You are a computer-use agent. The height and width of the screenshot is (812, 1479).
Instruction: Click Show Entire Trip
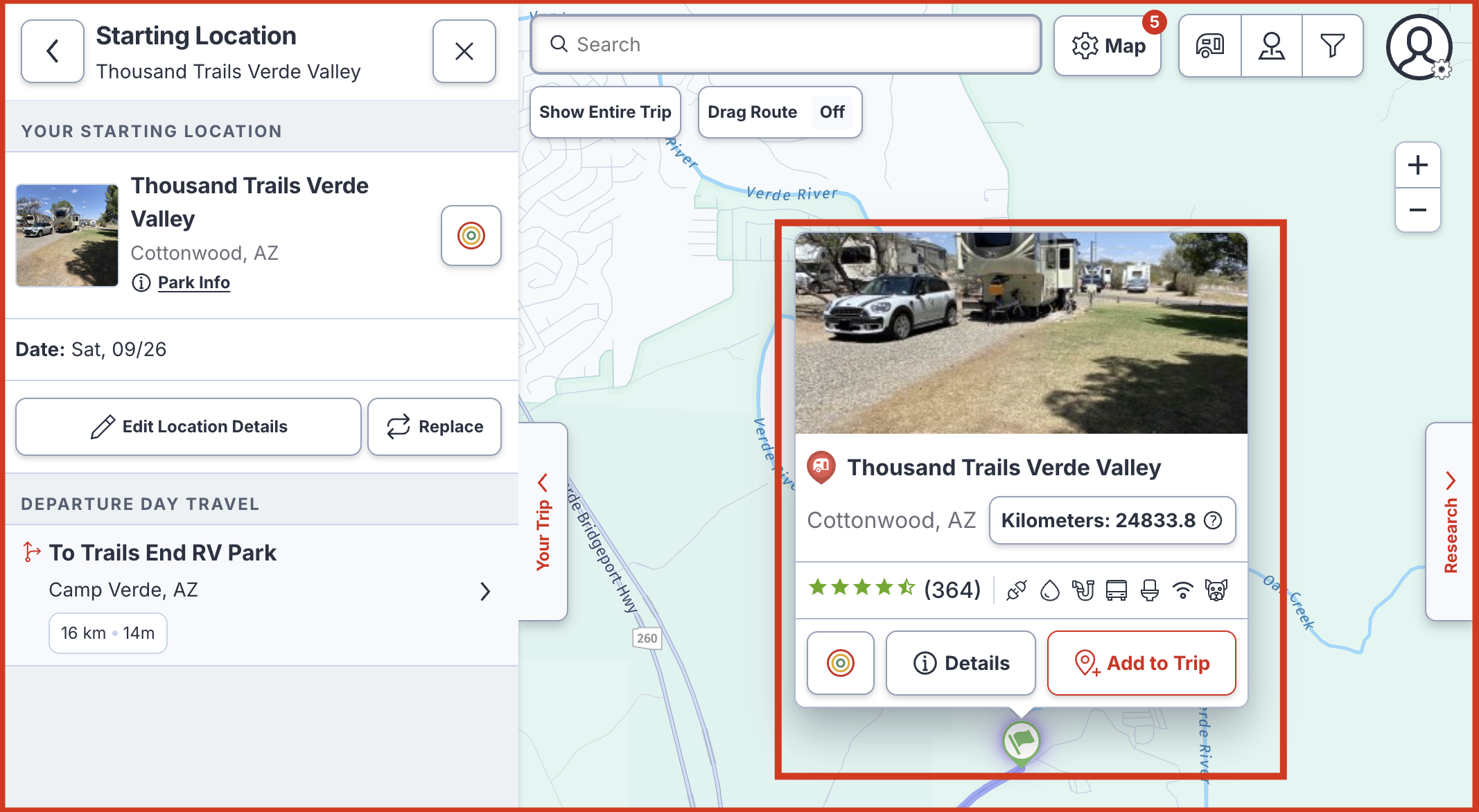(605, 112)
